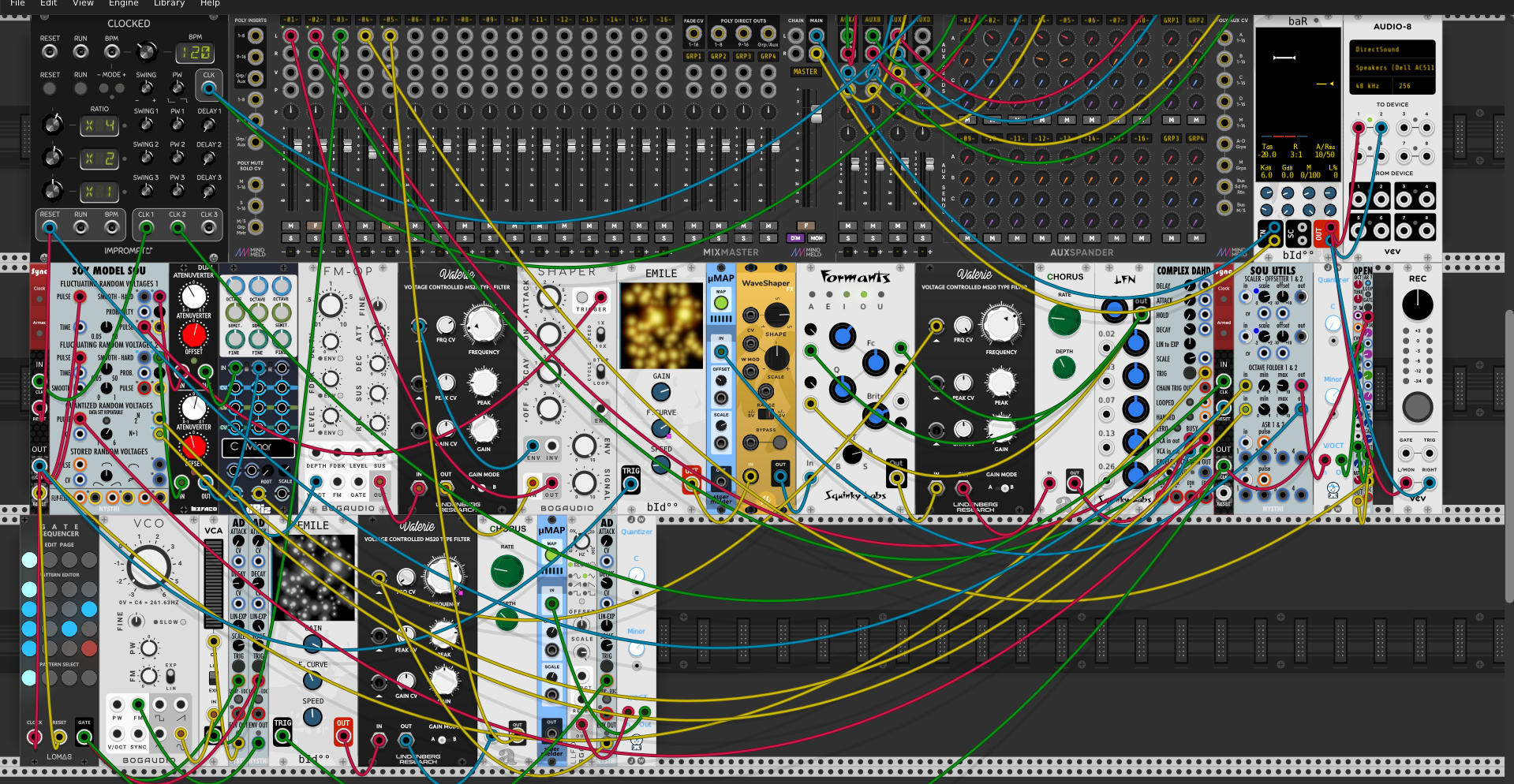Click the red OUT jack on the baR module

point(1330,228)
